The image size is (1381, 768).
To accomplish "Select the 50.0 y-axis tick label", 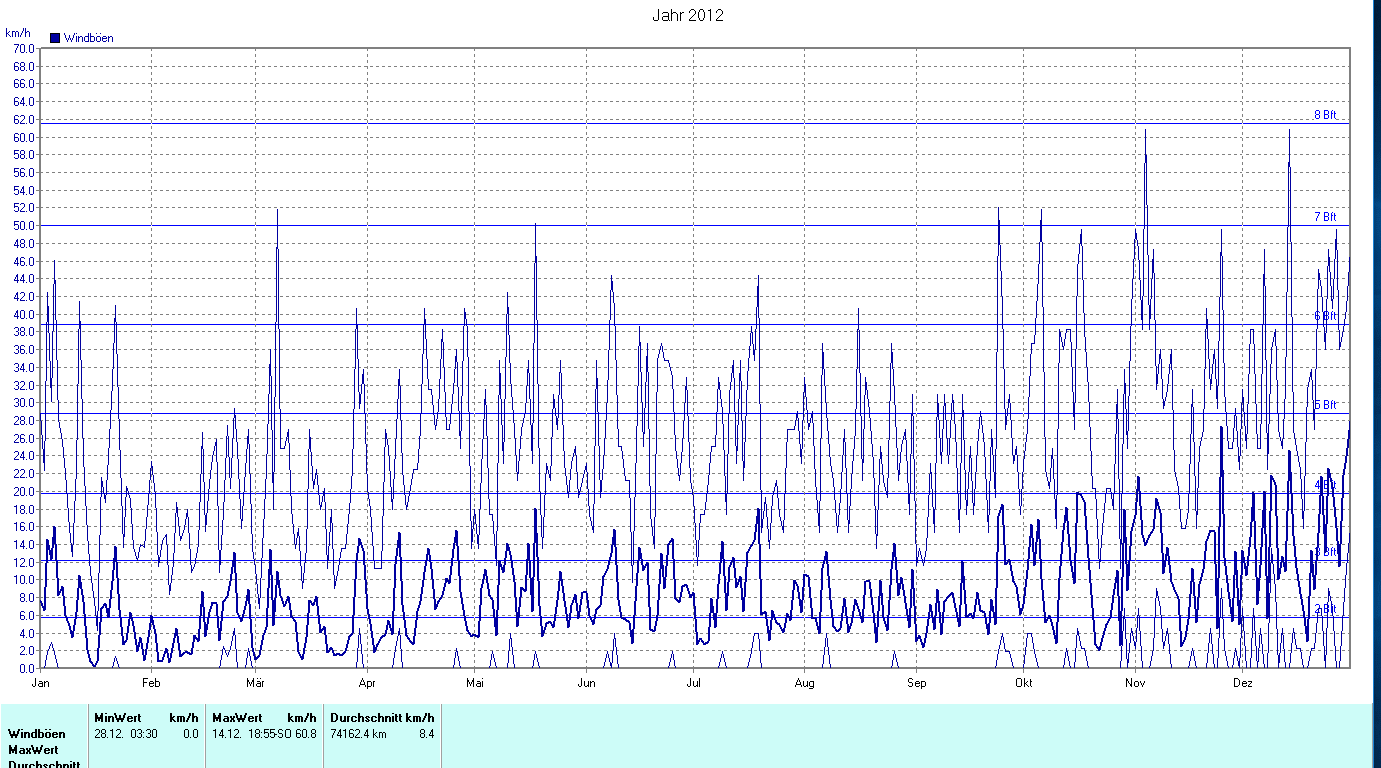I will [x=24, y=226].
